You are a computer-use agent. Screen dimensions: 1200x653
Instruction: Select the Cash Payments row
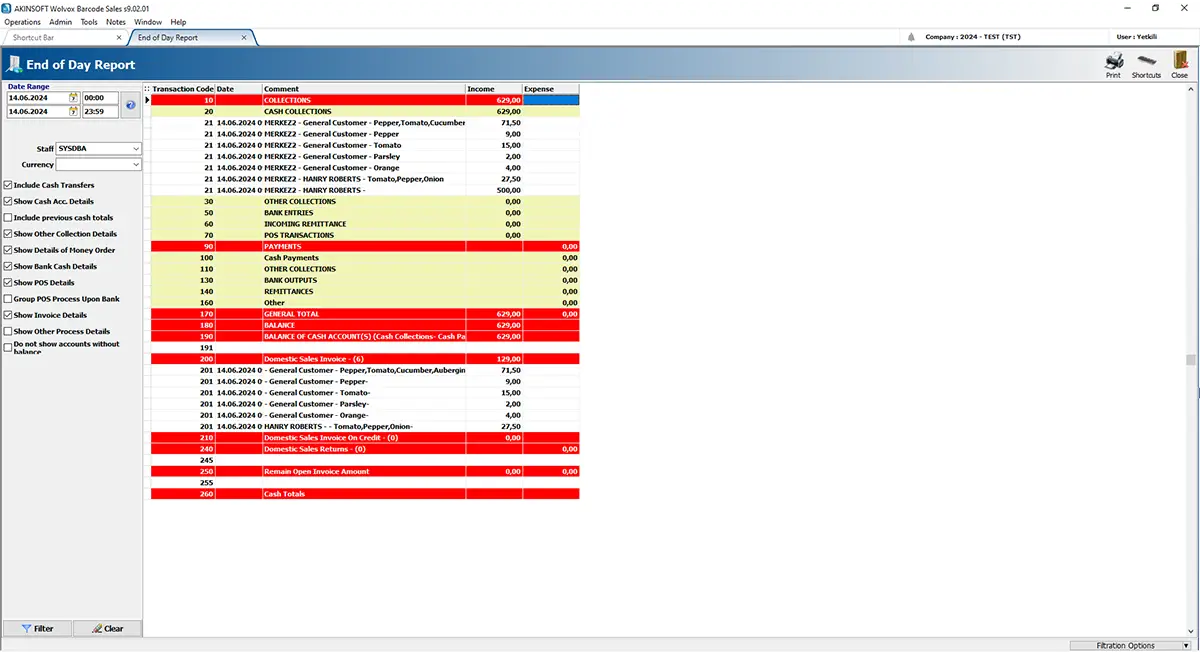pyautogui.click(x=365, y=258)
